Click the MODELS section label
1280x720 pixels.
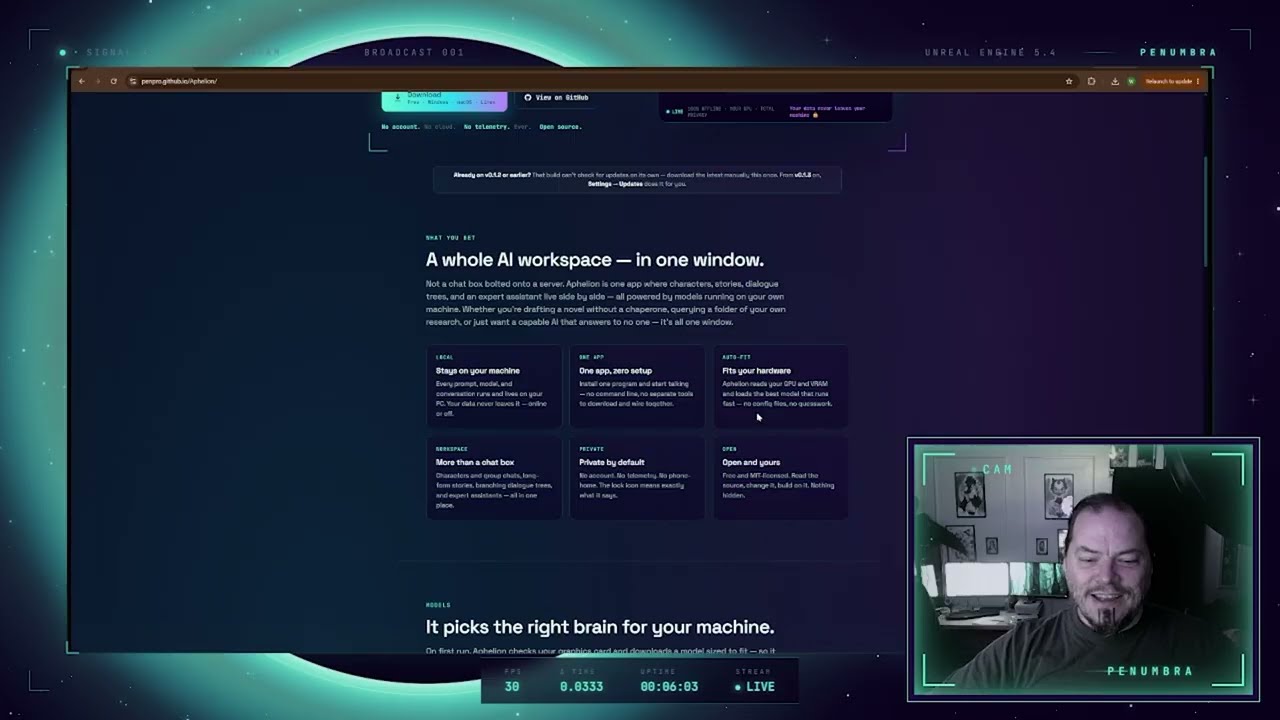pos(438,605)
